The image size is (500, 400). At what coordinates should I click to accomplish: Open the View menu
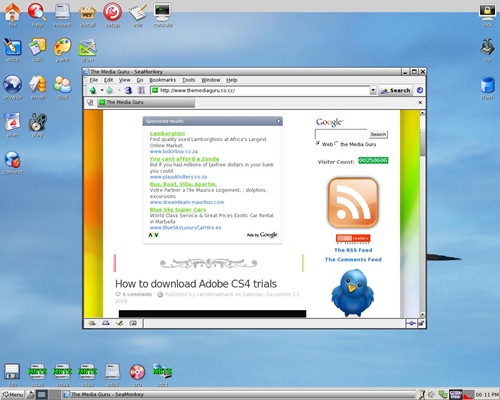point(125,80)
